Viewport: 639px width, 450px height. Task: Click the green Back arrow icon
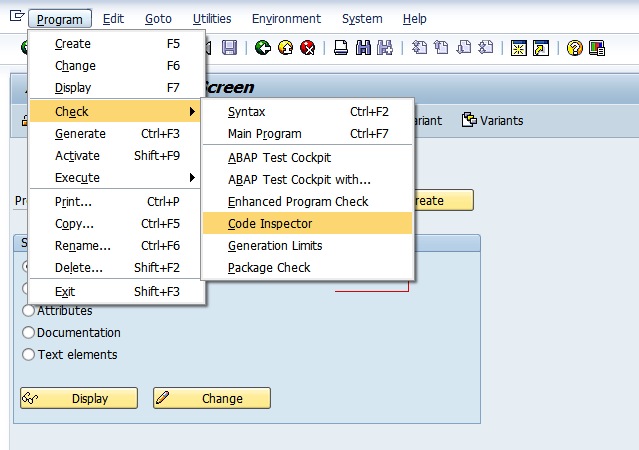(x=263, y=48)
